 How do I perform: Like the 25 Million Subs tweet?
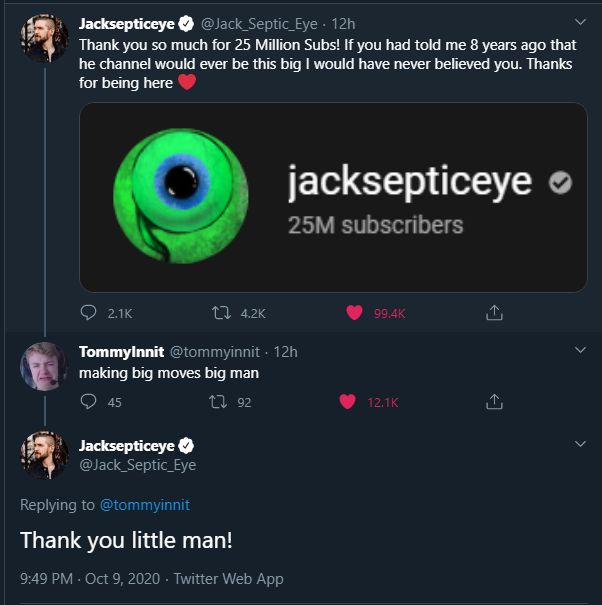[353, 313]
